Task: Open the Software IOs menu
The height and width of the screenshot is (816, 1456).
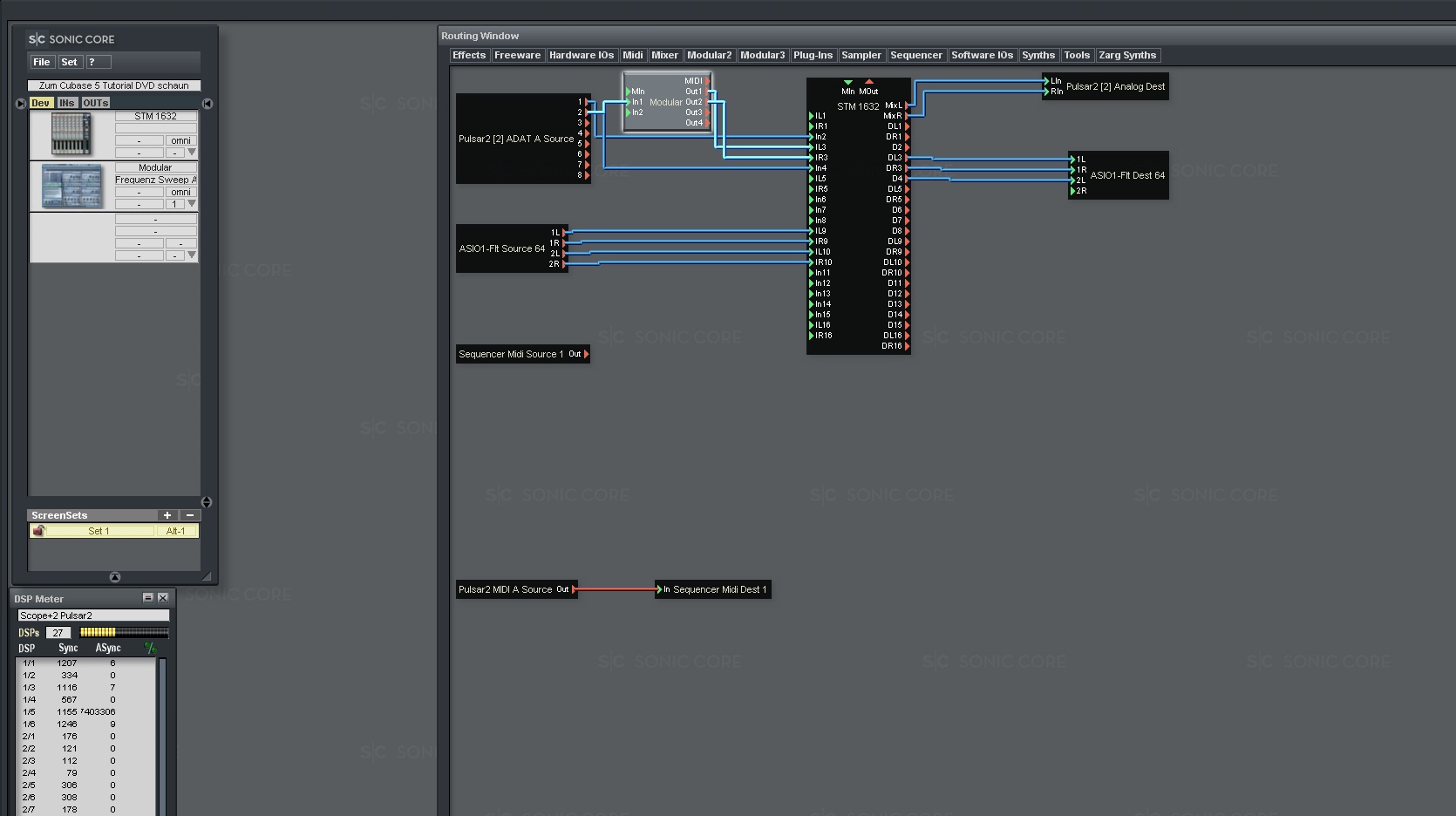Action: (983, 55)
